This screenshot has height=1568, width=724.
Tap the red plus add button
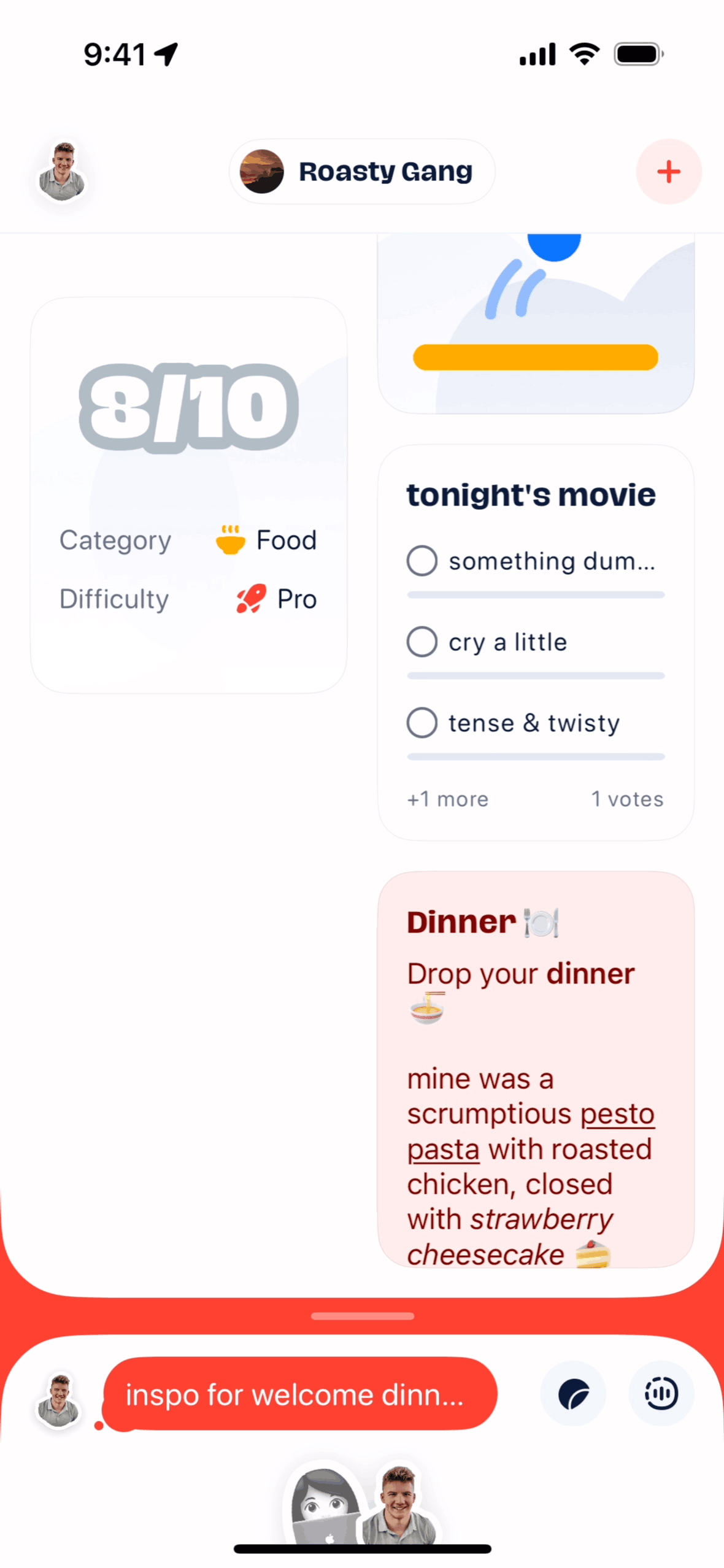click(668, 171)
